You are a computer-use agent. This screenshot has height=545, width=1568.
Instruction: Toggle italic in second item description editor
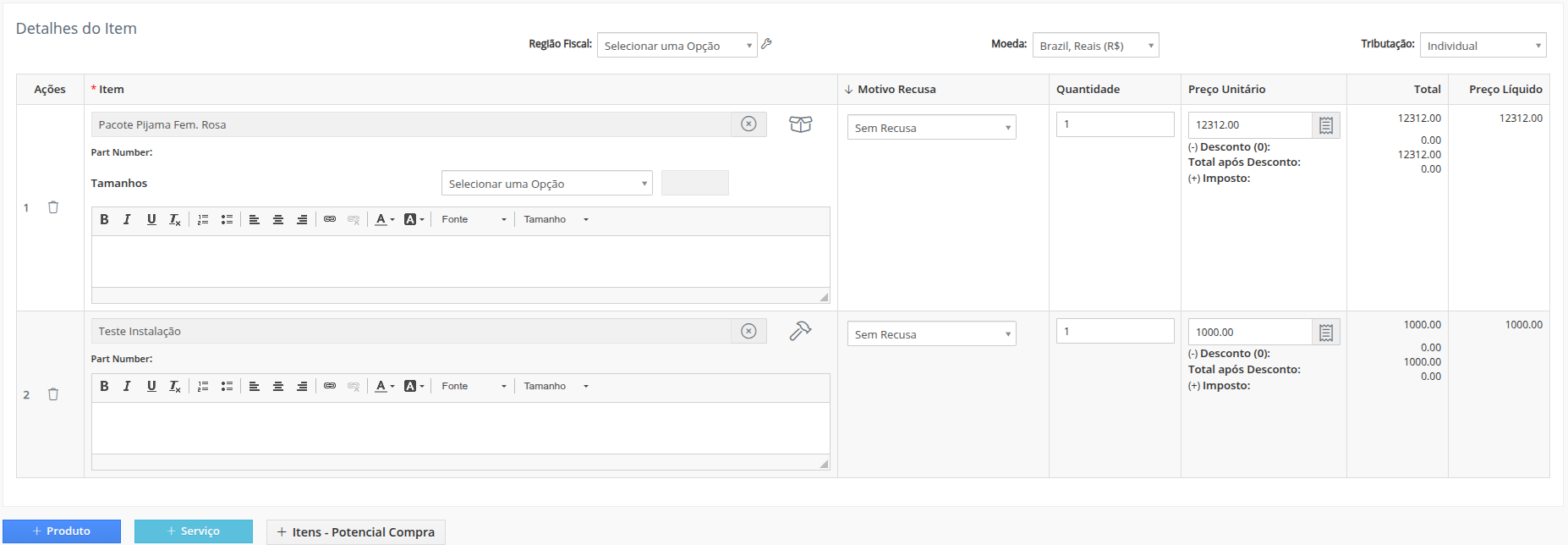127,386
